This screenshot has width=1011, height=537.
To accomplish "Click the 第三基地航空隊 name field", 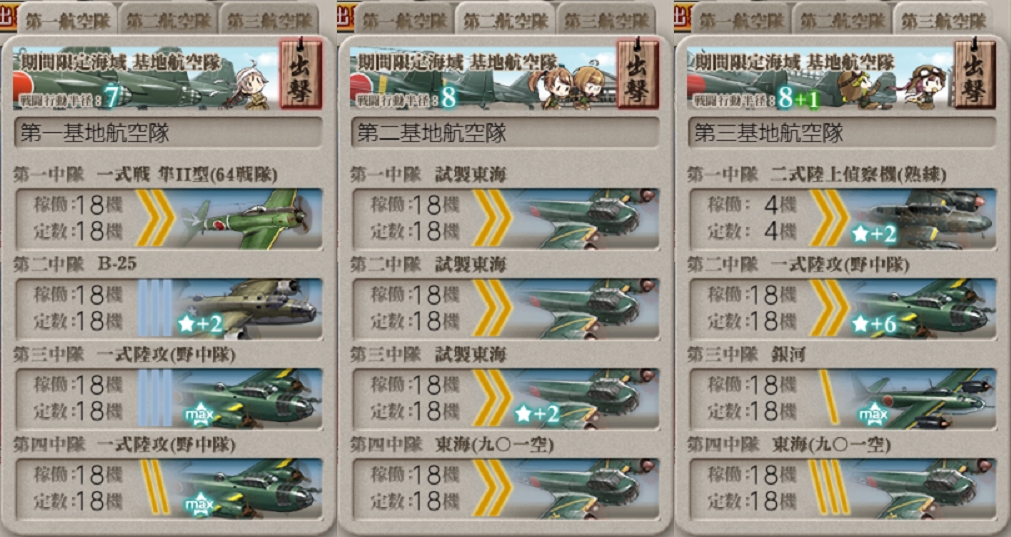I will tap(842, 133).
